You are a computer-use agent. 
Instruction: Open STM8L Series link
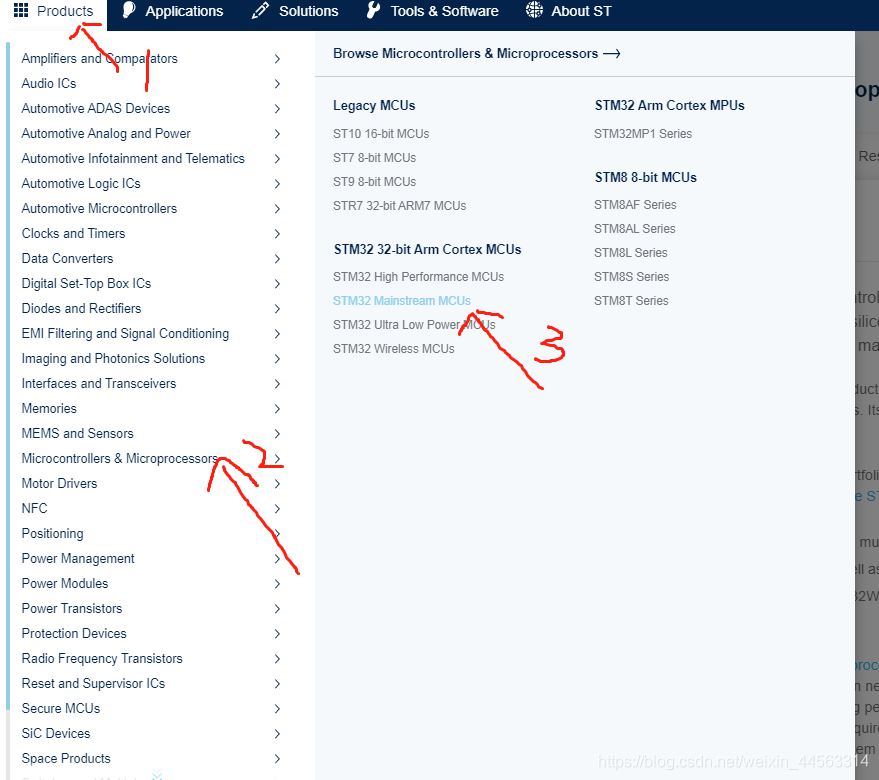631,253
